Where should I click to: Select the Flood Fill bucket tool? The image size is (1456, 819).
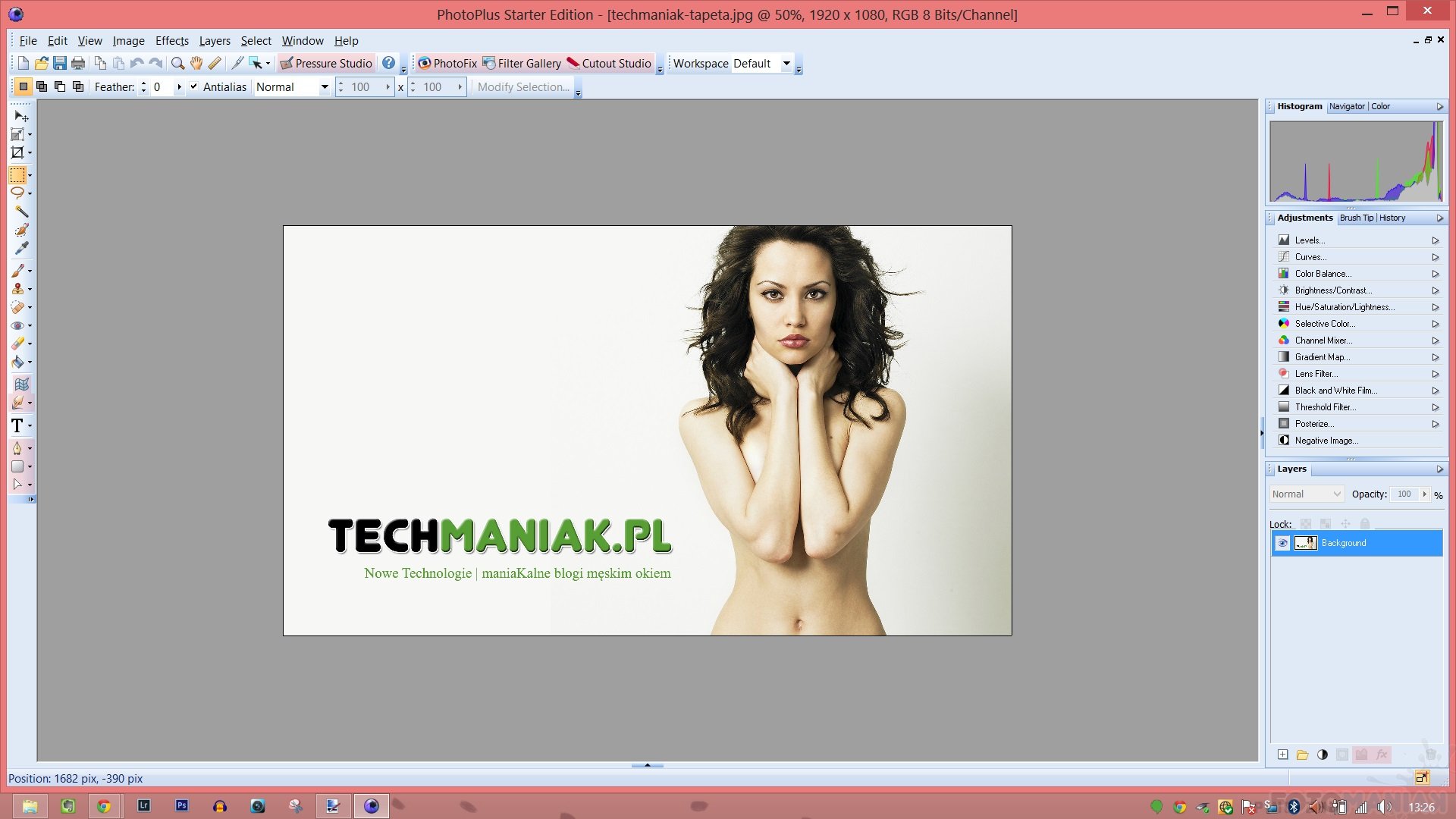coord(17,362)
